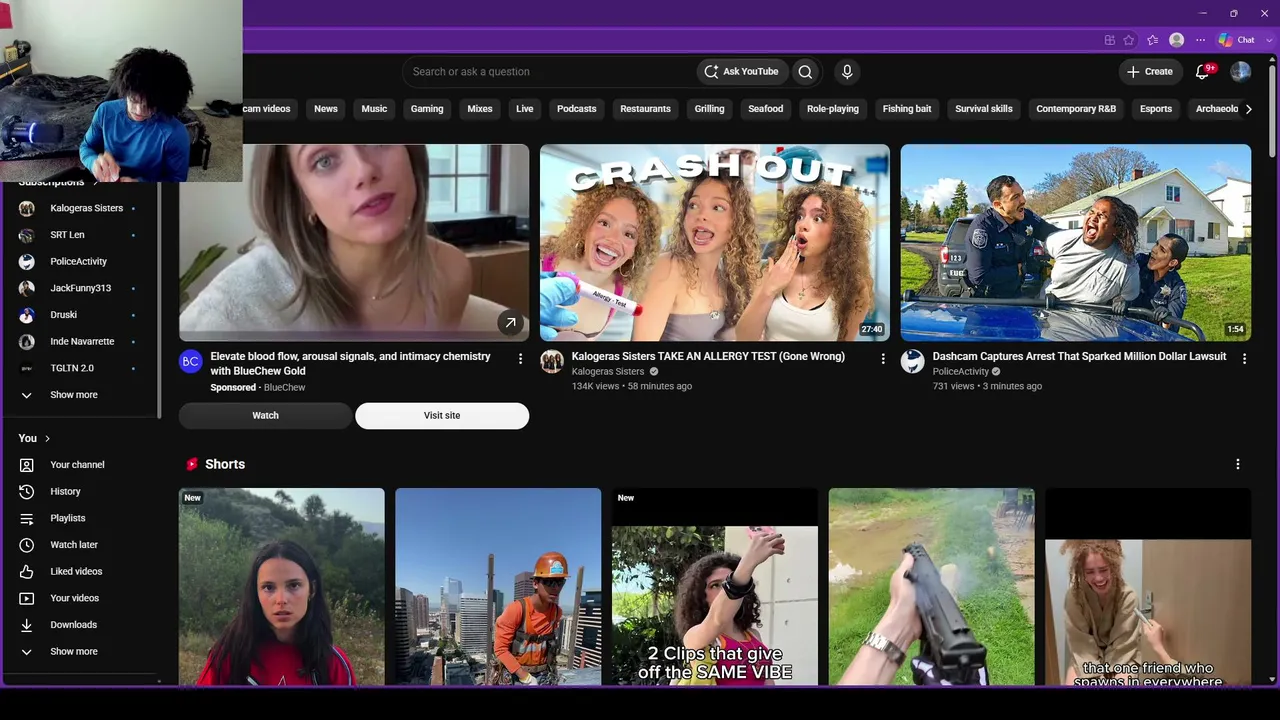The height and width of the screenshot is (720, 1280).
Task: Open the Kalogeras Sisters ALLERGY TEST video title
Action: [708, 357]
